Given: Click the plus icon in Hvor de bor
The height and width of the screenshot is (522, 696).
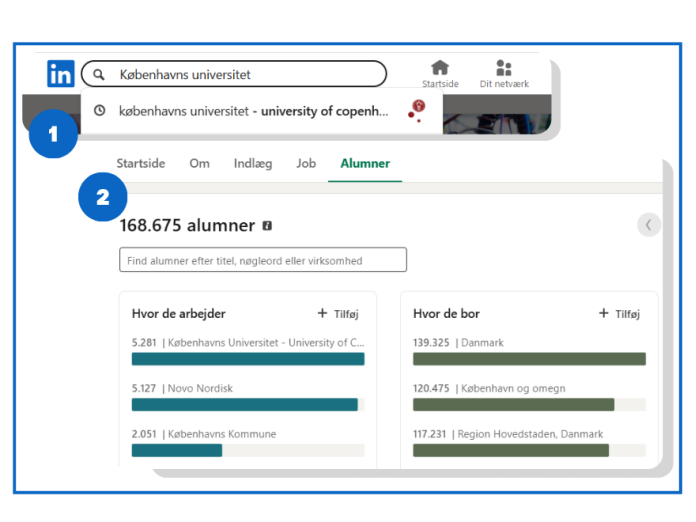Looking at the screenshot, I should click(x=604, y=313).
